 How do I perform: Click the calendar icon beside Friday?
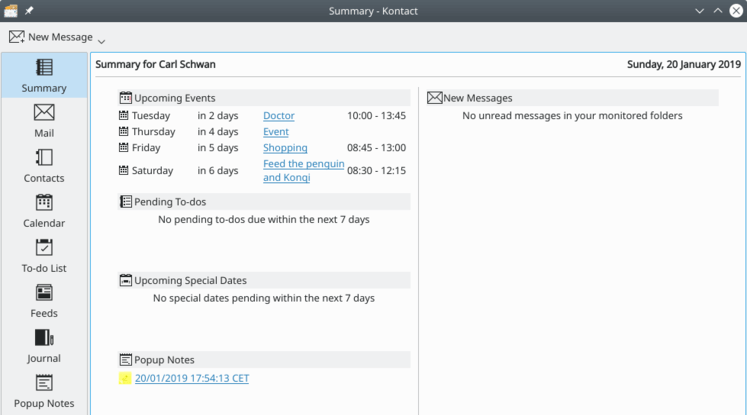[x=123, y=148]
